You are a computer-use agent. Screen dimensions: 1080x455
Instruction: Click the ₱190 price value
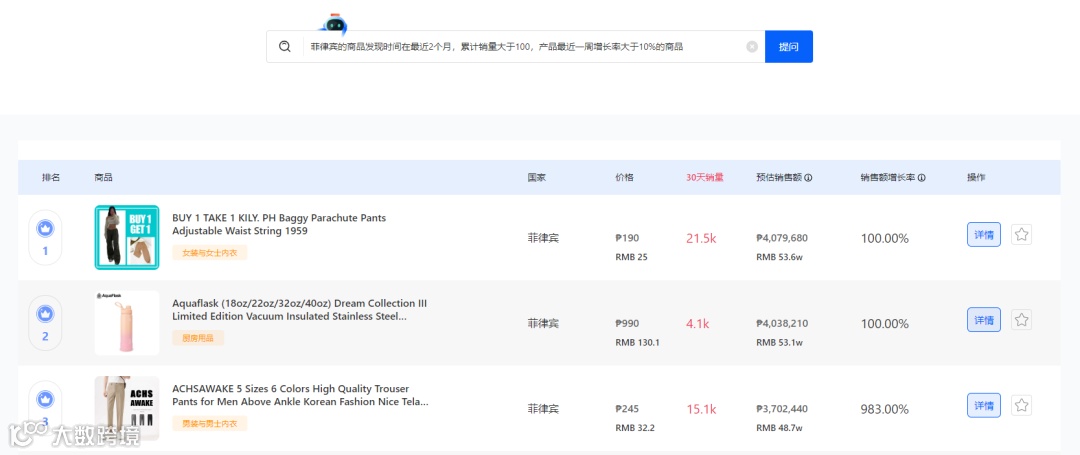point(627,238)
